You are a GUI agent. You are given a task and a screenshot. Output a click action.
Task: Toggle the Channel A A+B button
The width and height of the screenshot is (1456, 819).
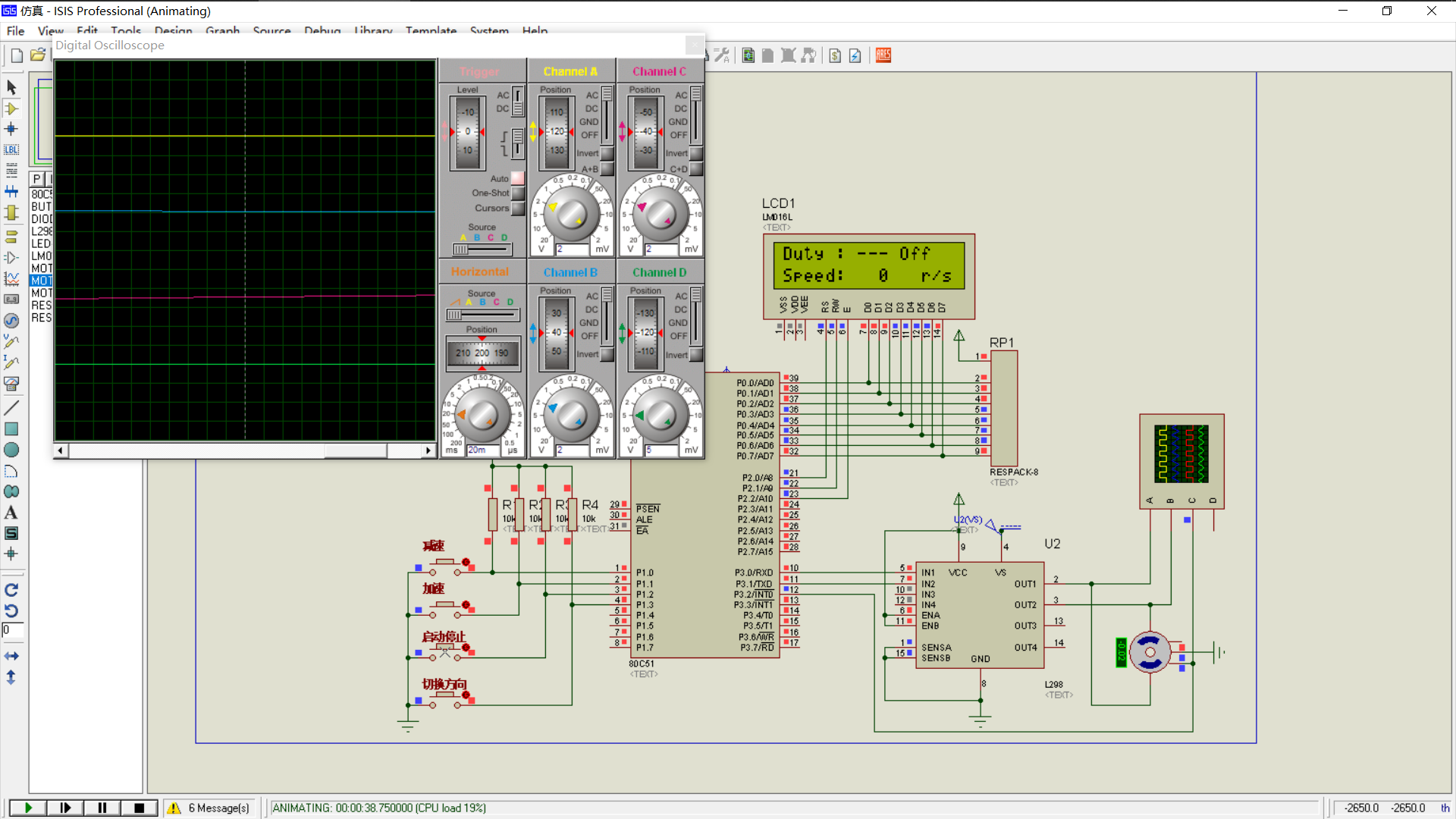coord(607,169)
